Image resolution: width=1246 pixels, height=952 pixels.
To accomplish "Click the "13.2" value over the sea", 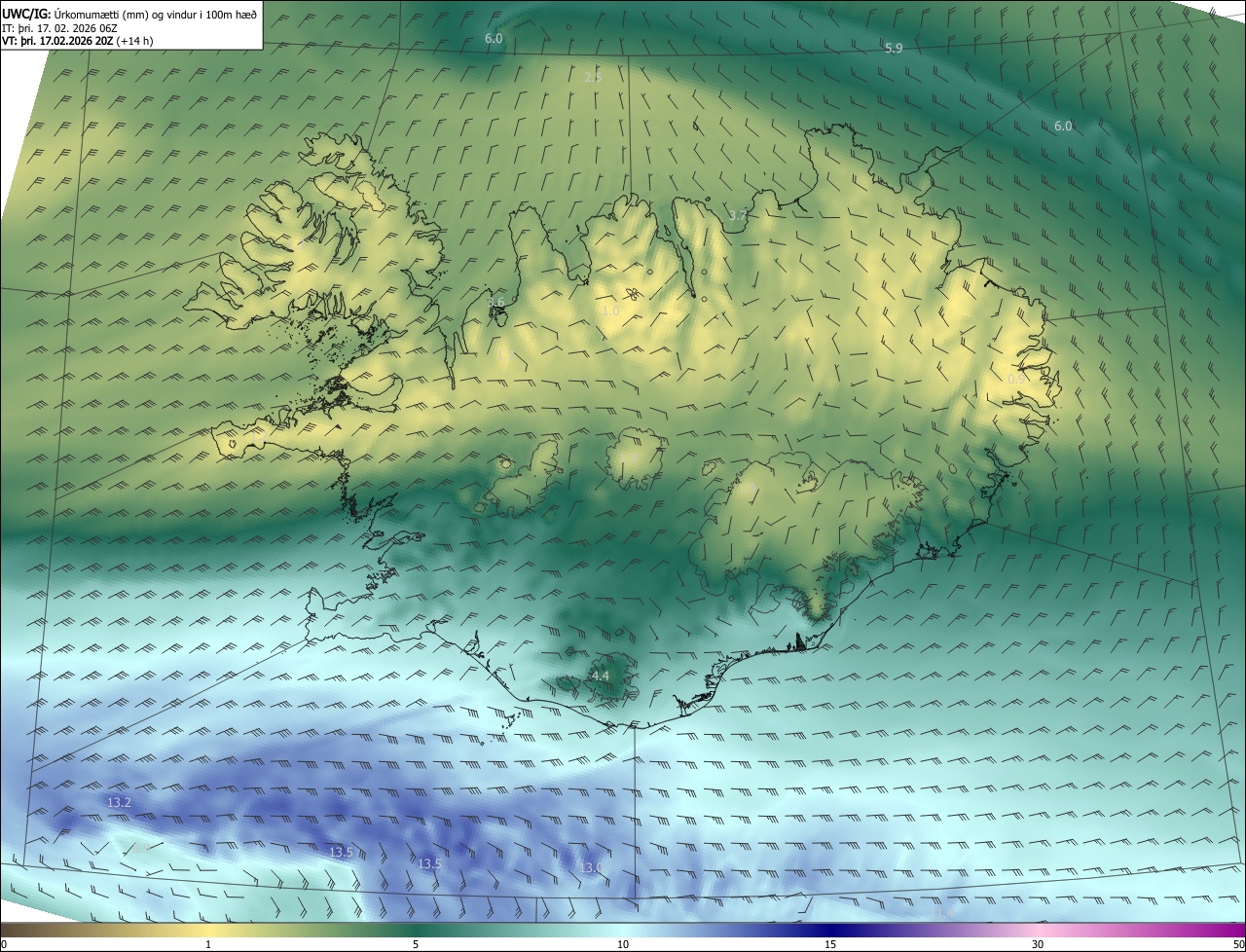I will tap(119, 803).
